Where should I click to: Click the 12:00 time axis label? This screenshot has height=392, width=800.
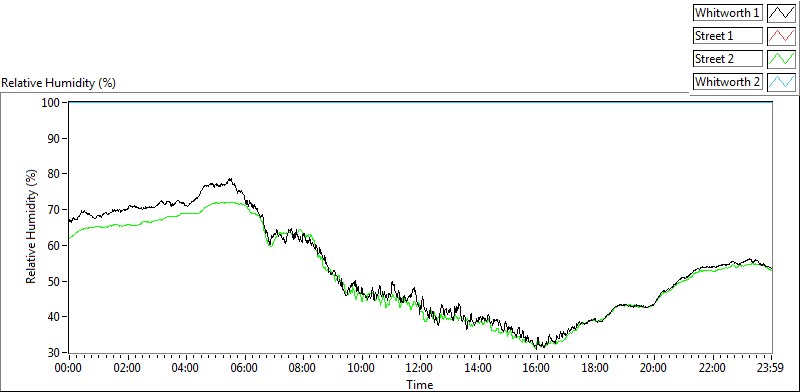coord(420,367)
